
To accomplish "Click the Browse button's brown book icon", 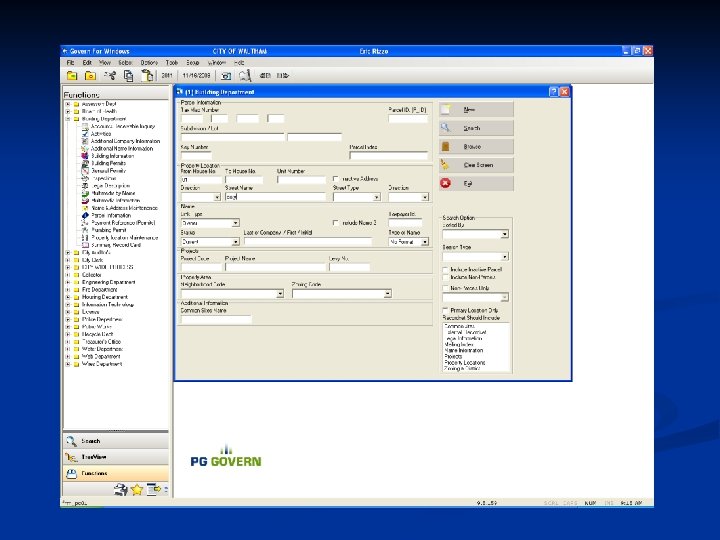I will [445, 146].
